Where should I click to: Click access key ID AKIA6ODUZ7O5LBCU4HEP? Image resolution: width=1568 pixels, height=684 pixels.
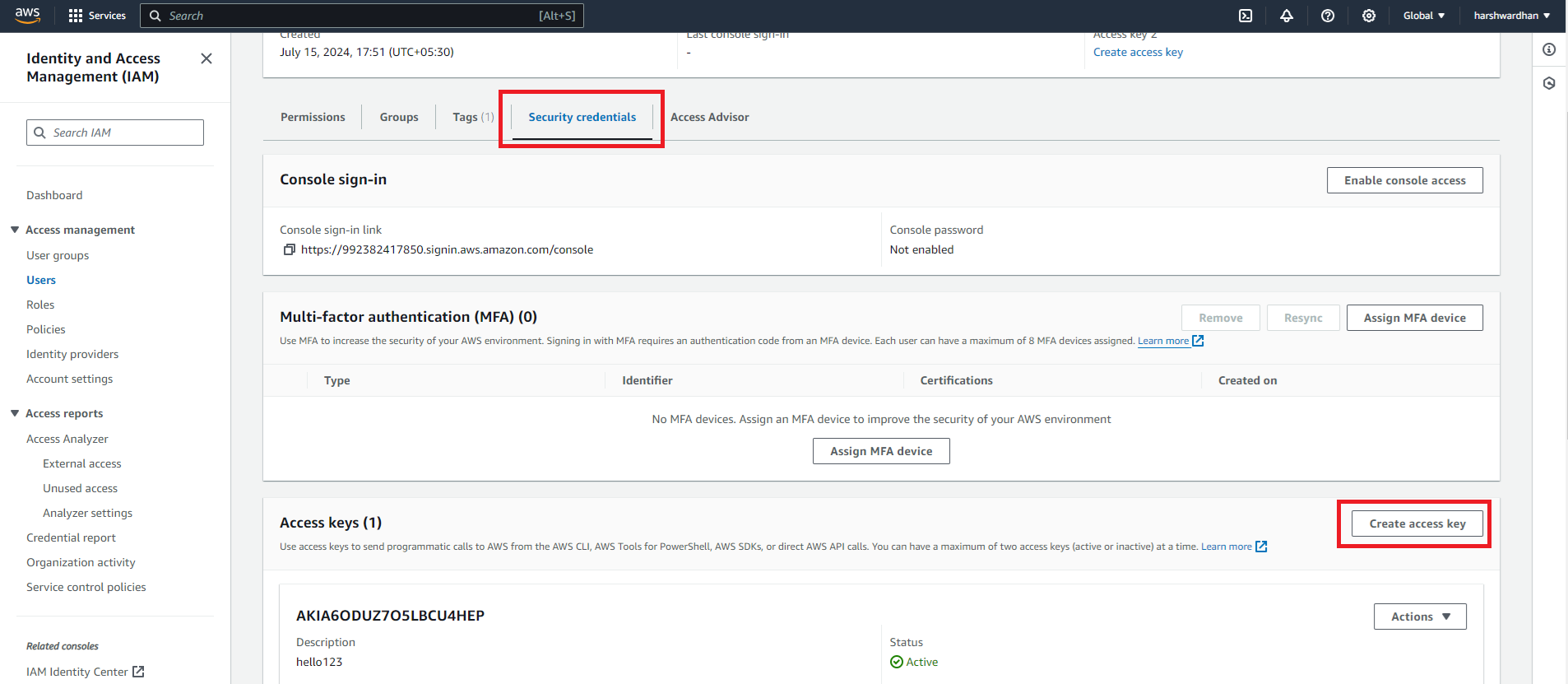coord(391,616)
